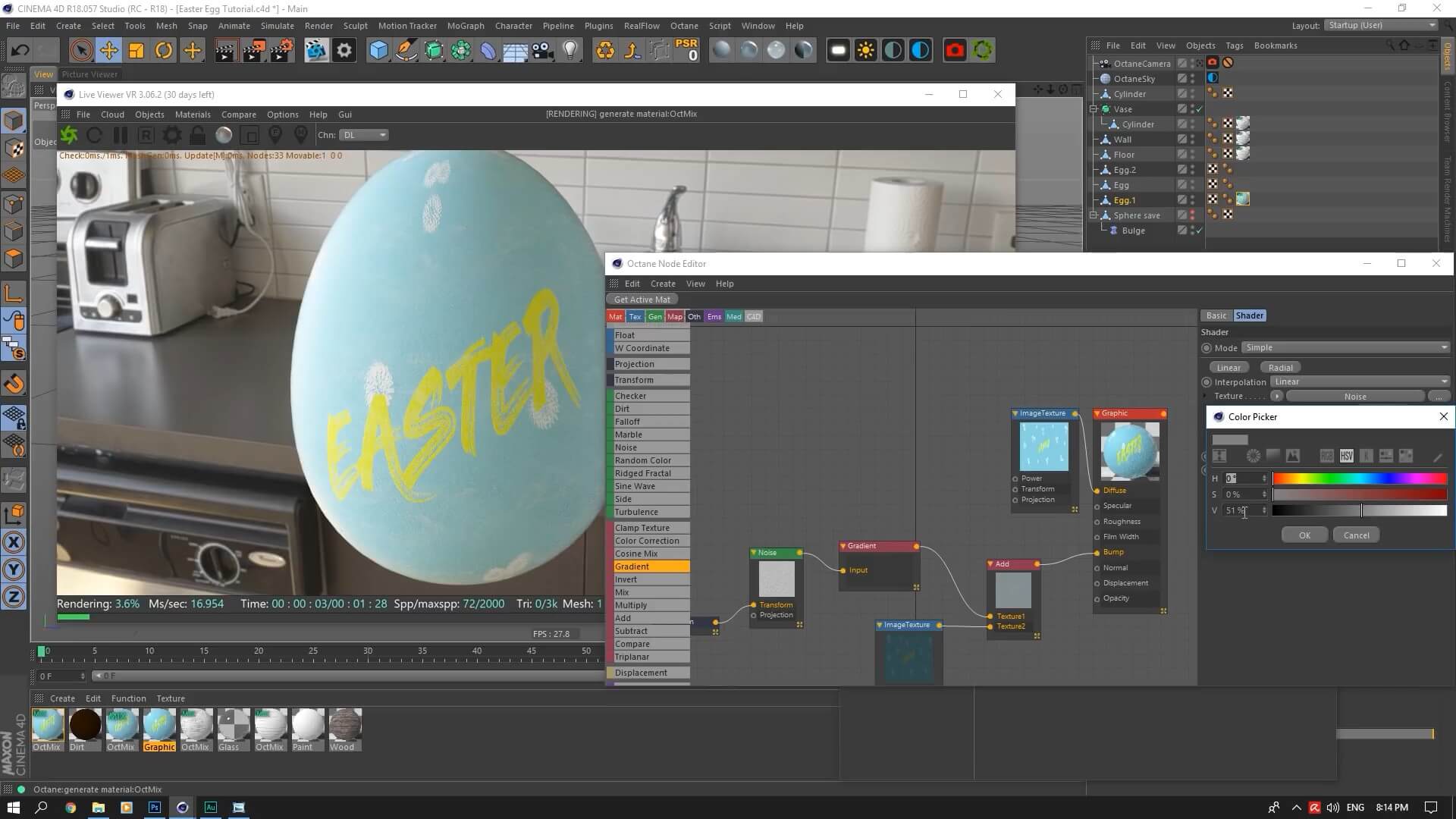This screenshot has width=1456, height=819.
Task: Toggle visibility dots for the Wall object
Action: (1192, 140)
